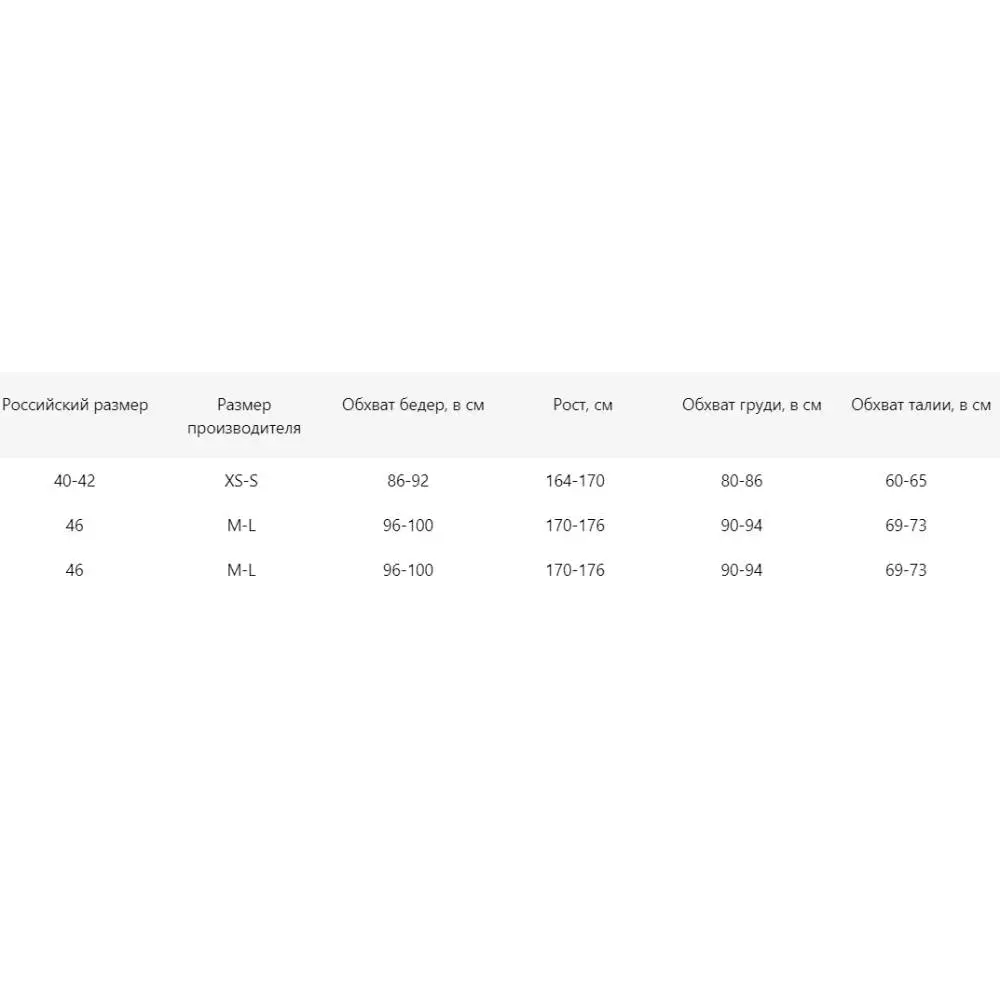Select the 'Обхват бедер, в см' header
The width and height of the screenshot is (1000, 1000).
[x=413, y=405]
